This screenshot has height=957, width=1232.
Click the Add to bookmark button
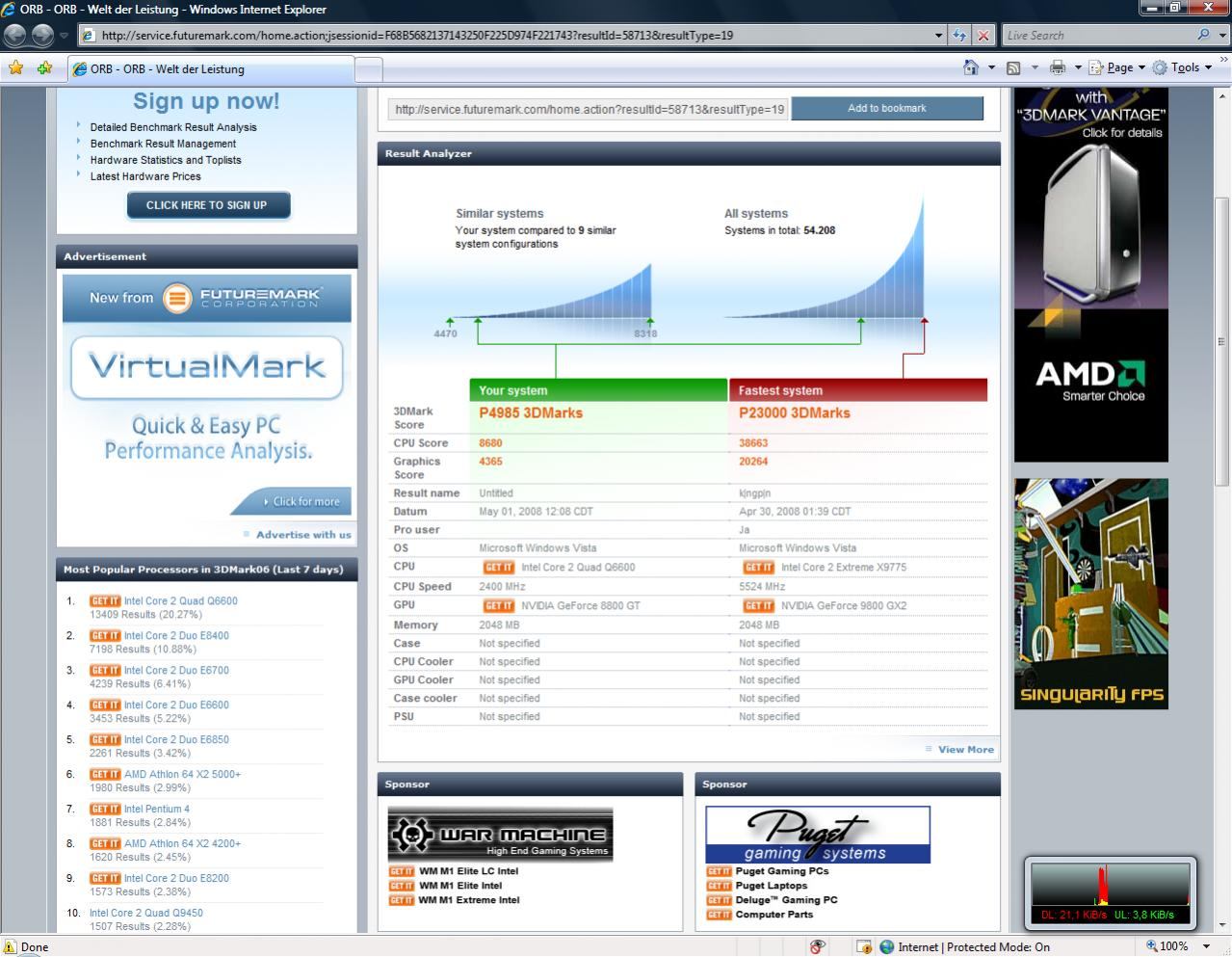pos(887,108)
